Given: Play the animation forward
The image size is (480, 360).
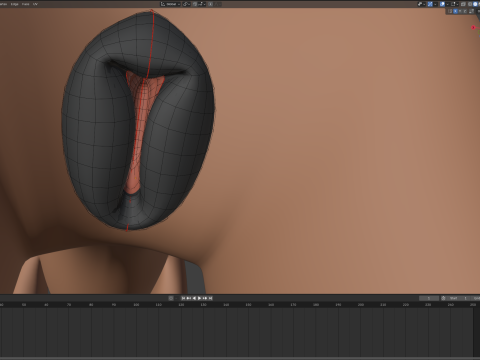Looking at the screenshot, I should tap(199, 298).
